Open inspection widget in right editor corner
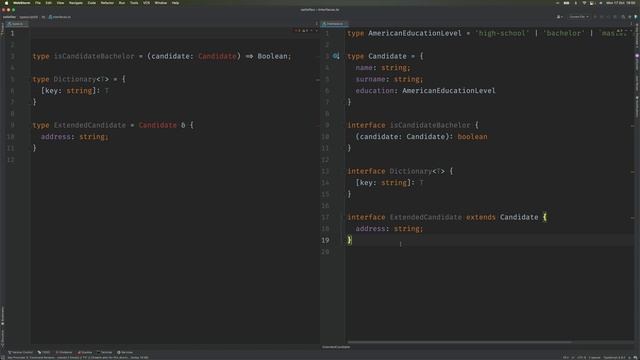This screenshot has height=360, width=640. coord(624,30)
